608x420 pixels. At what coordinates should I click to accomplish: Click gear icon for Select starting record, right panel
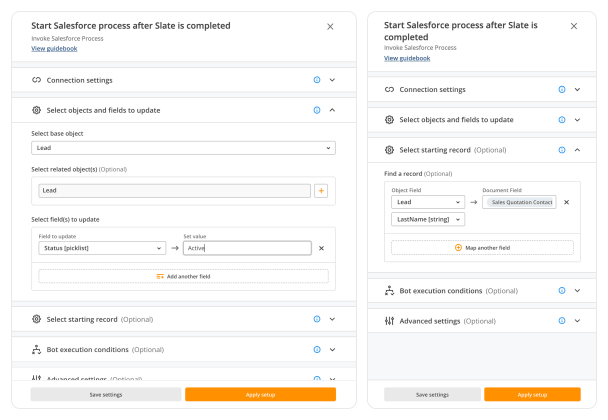tap(389, 150)
